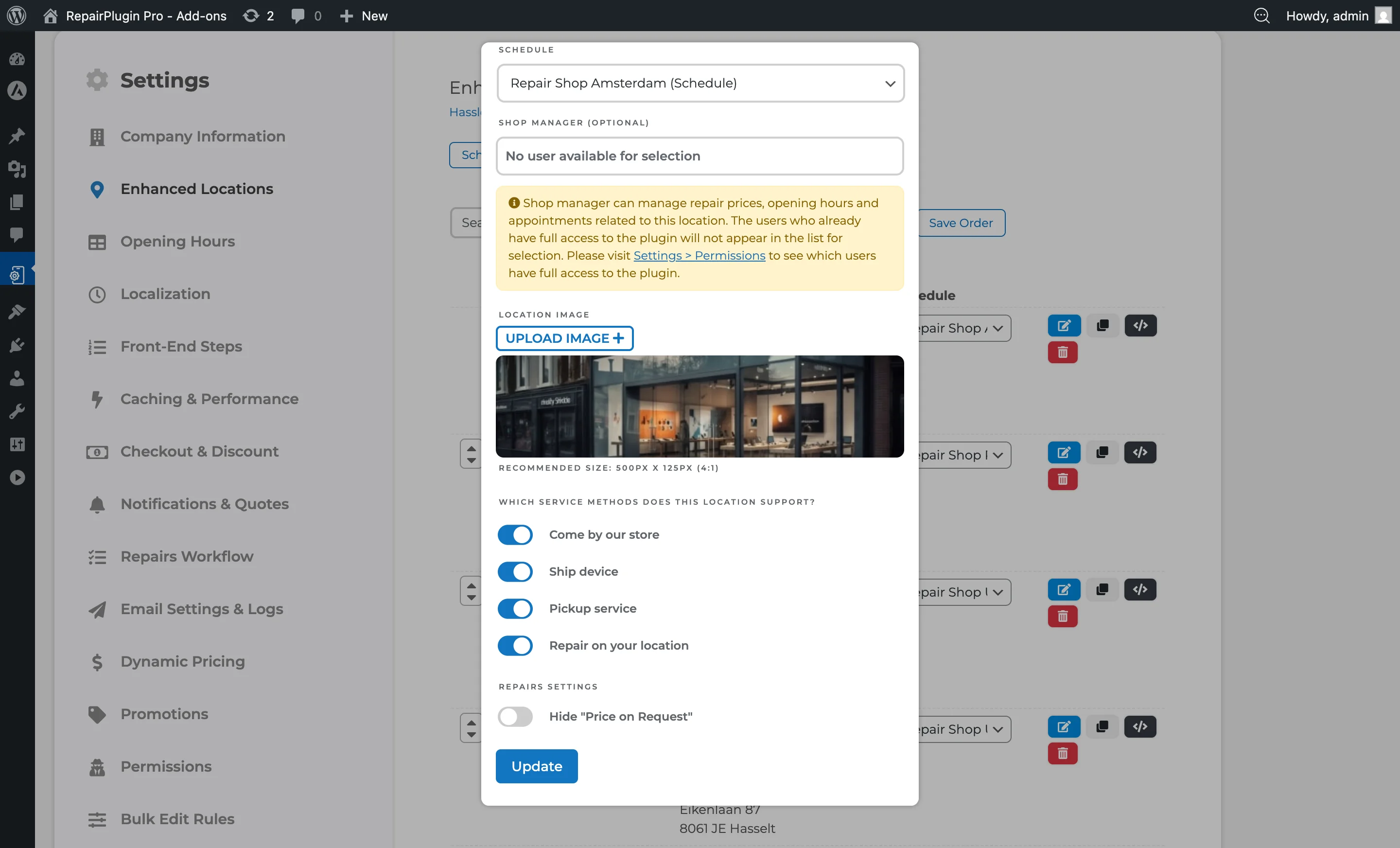Click the fourth row's blue edit icon
The height and width of the screenshot is (848, 1400).
(1064, 727)
